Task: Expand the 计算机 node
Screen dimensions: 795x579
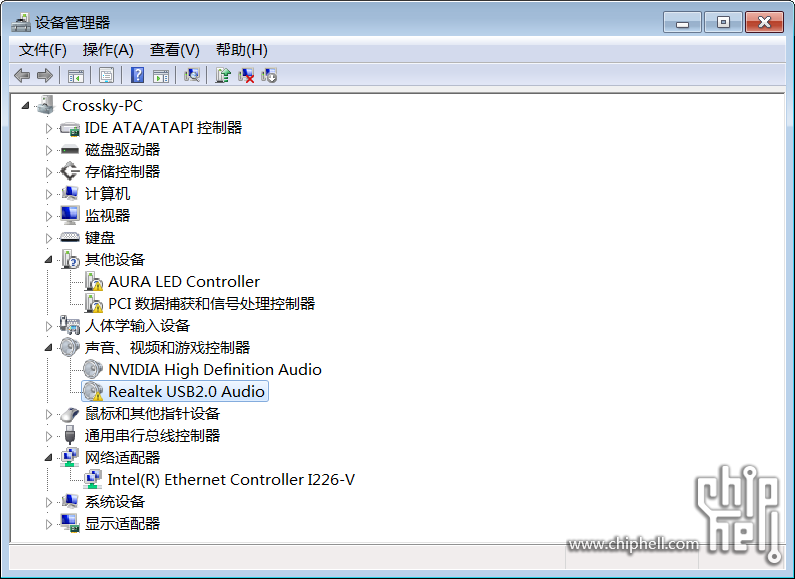Action: point(49,194)
